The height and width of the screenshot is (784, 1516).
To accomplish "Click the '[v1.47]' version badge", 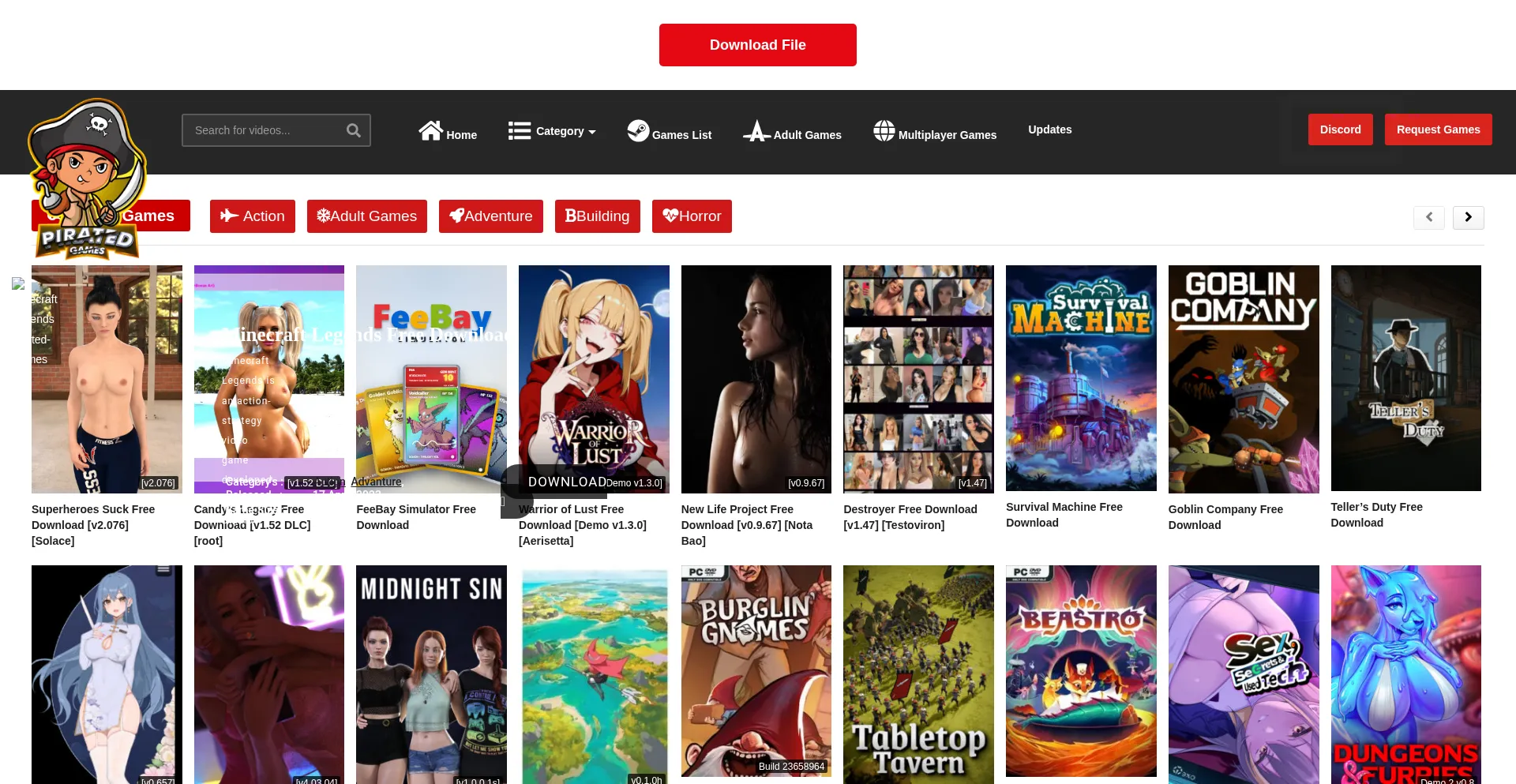I will pos(973,483).
